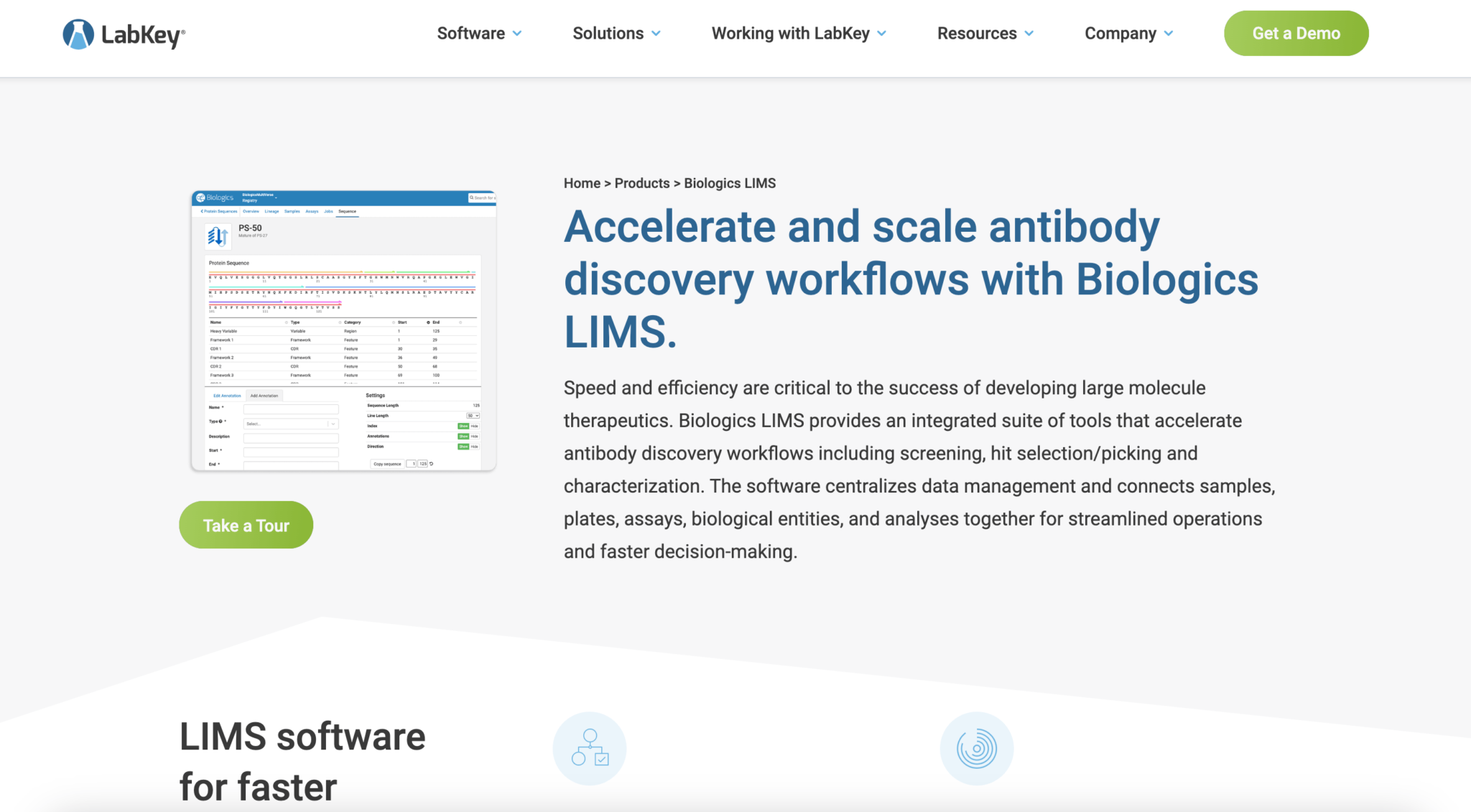Image resolution: width=1471 pixels, height=812 pixels.
Task: Expand the Software dropdown chevron
Action: [x=517, y=34]
